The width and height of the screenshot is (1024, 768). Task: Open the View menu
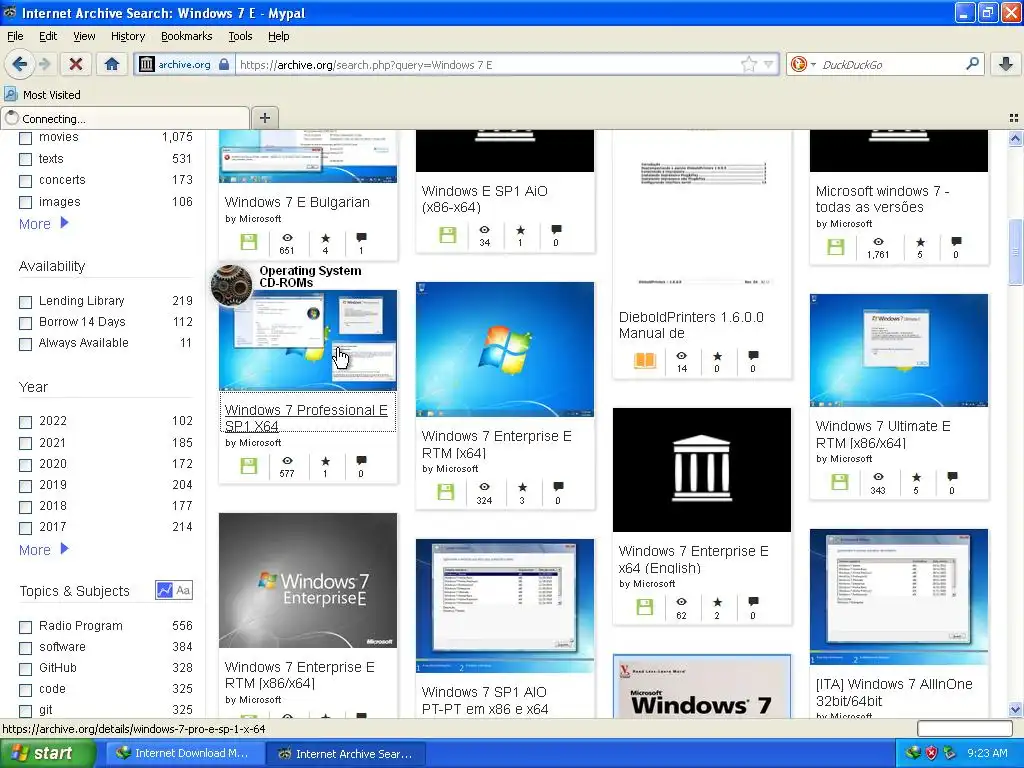84,36
